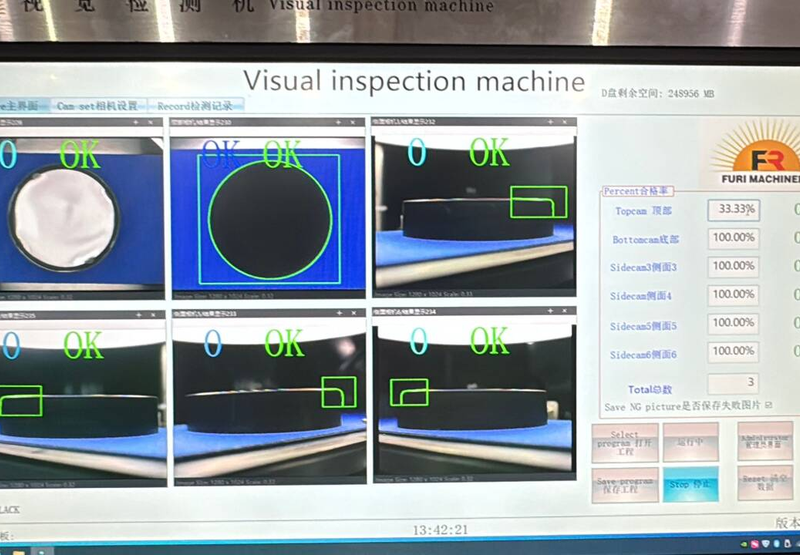
Task: Expand camera window 232 with plus icon
Action: (550, 122)
